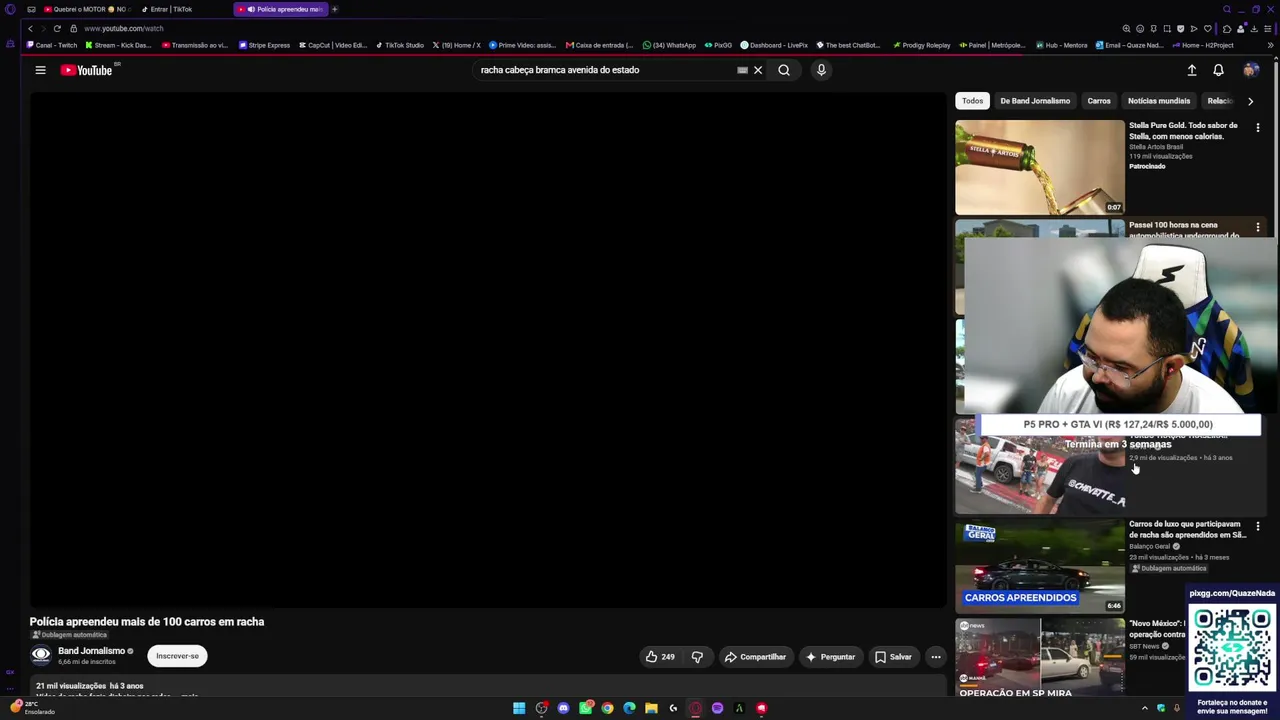Open the Stream - Kick Dashboard bookmark
1280x720 pixels.
[119, 45]
